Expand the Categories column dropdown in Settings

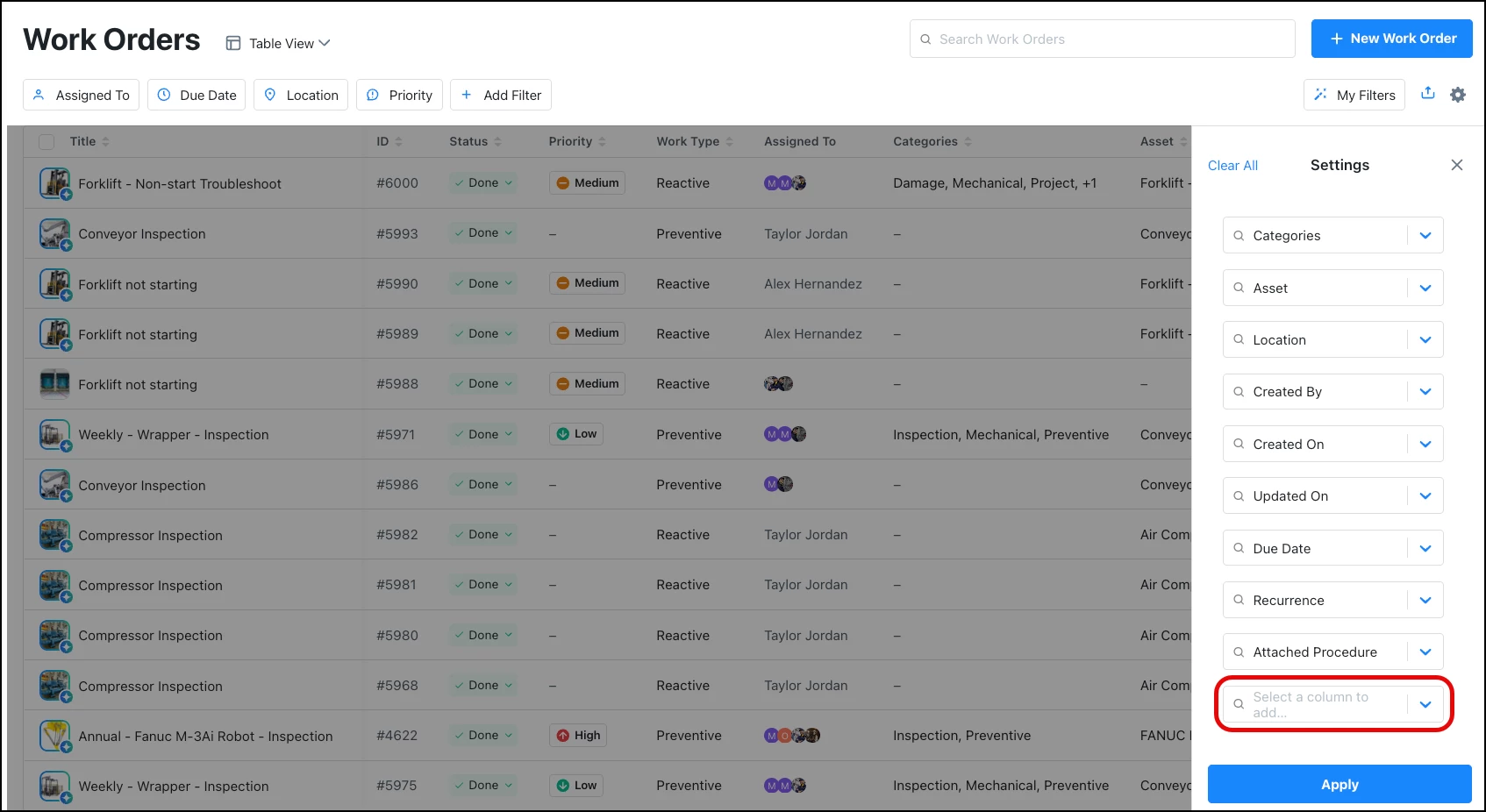pyautogui.click(x=1425, y=235)
